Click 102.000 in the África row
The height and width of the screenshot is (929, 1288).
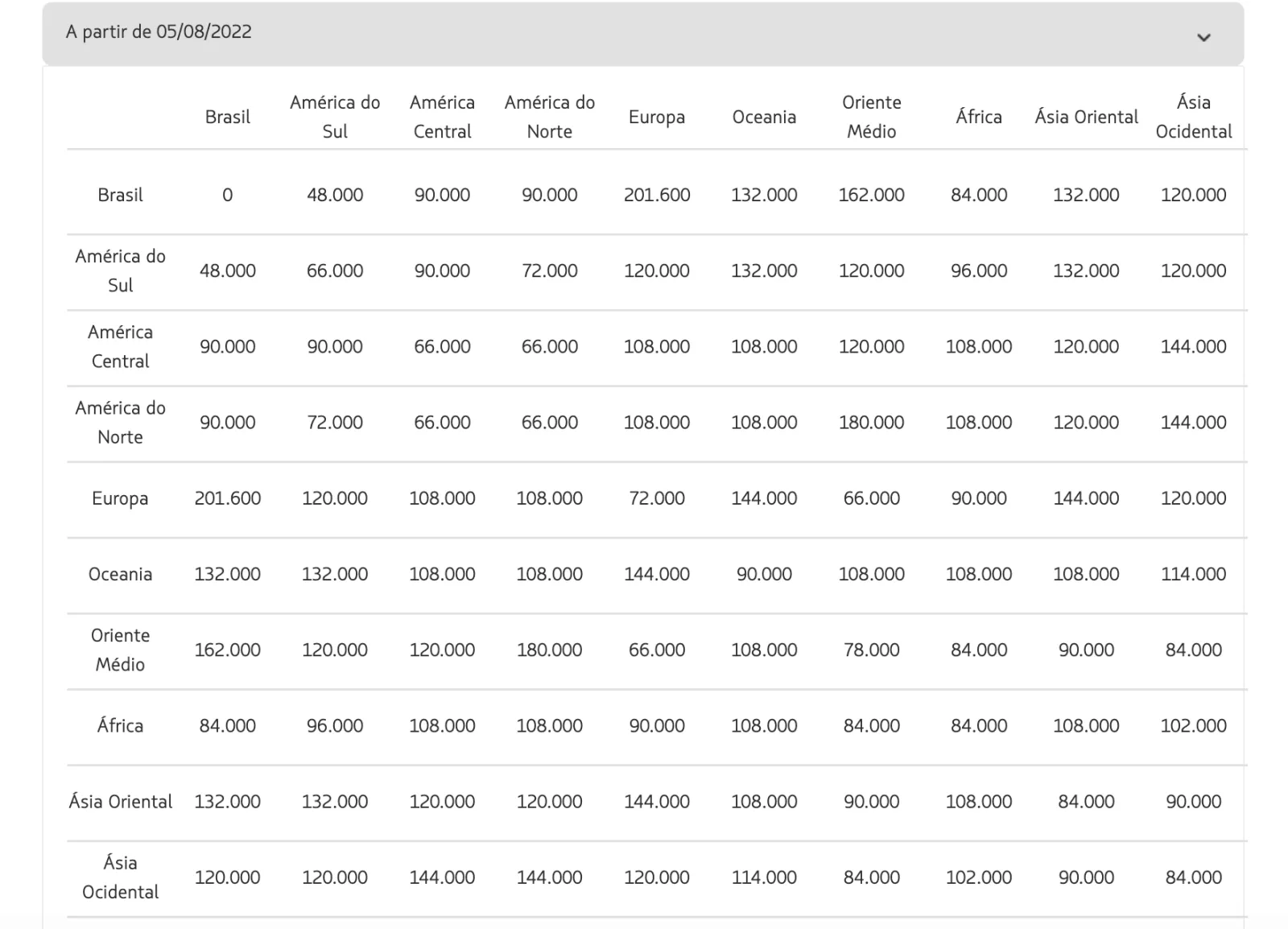click(x=1194, y=725)
